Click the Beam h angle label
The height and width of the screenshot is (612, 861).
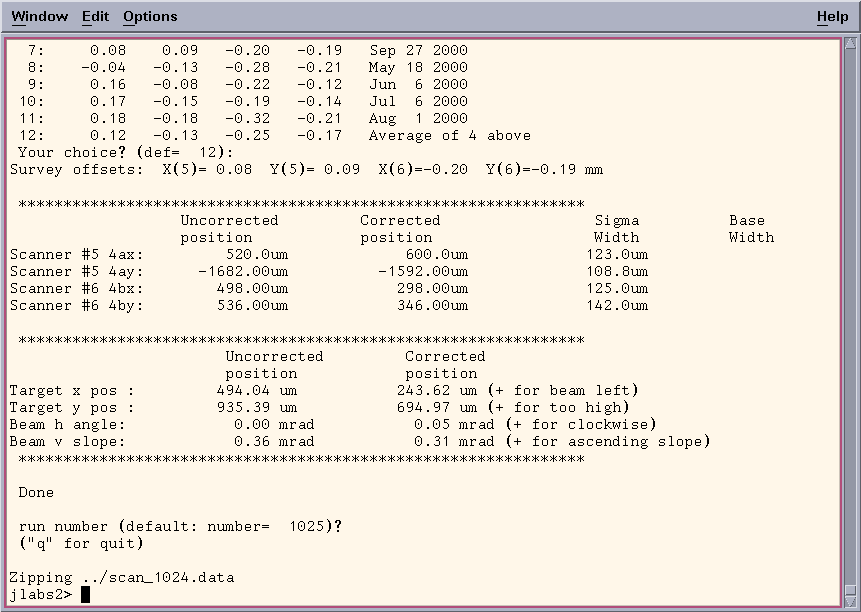[68, 425]
